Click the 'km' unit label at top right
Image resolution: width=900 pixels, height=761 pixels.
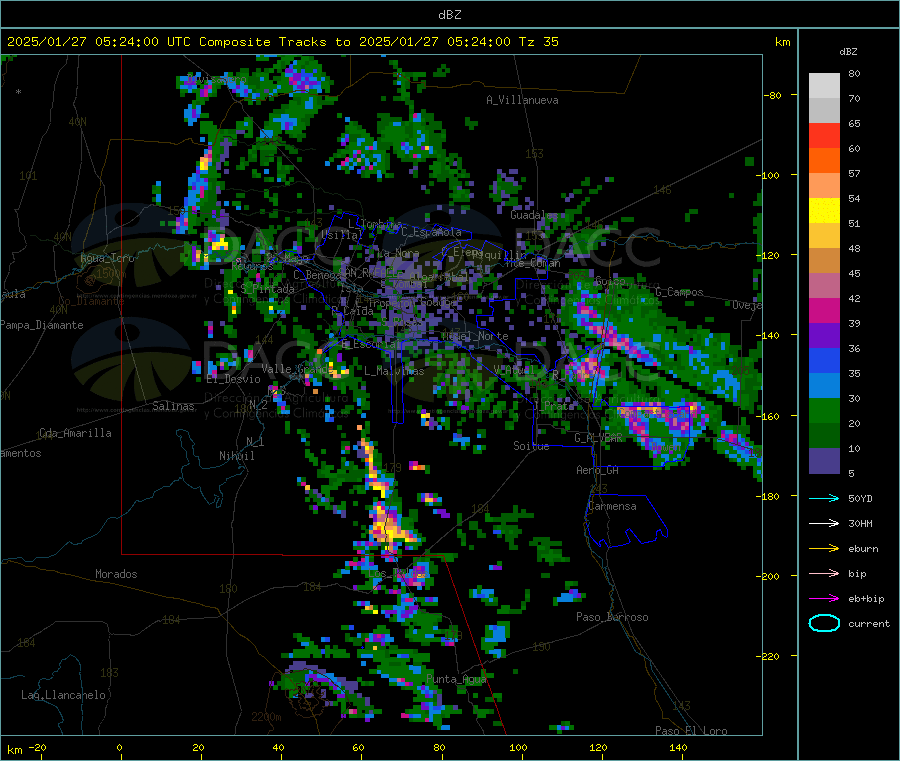pos(782,42)
